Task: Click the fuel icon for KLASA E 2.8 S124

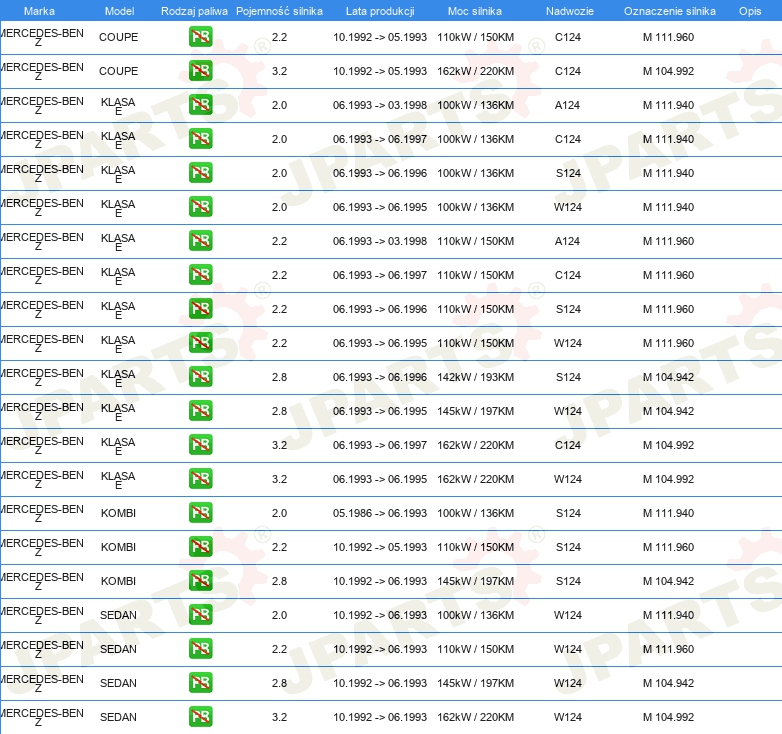Action: tap(200, 376)
